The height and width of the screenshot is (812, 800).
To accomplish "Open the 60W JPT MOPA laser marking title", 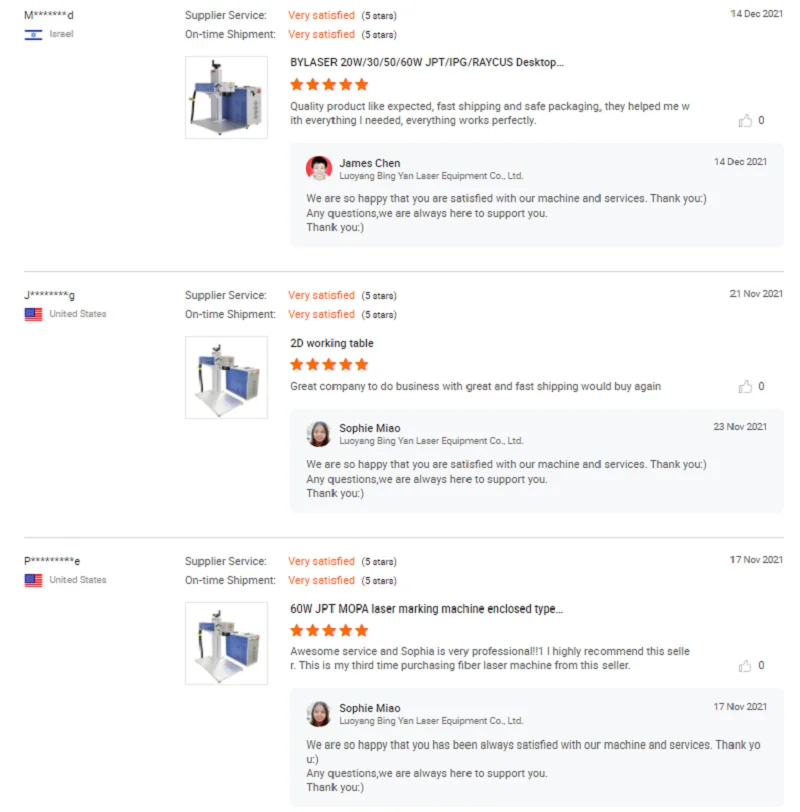I will click(x=426, y=609).
